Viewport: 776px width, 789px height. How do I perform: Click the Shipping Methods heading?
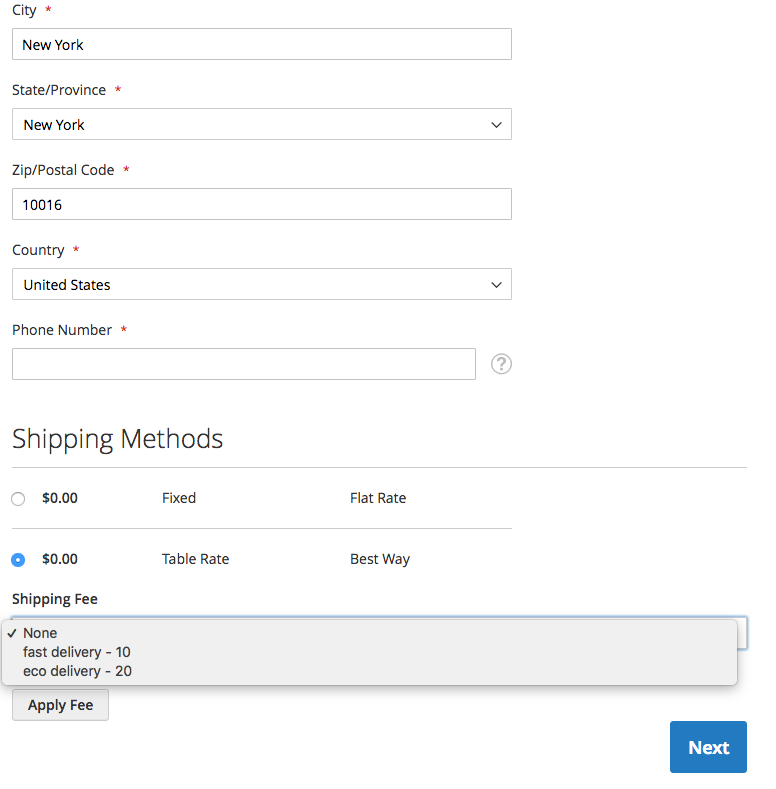(x=117, y=439)
